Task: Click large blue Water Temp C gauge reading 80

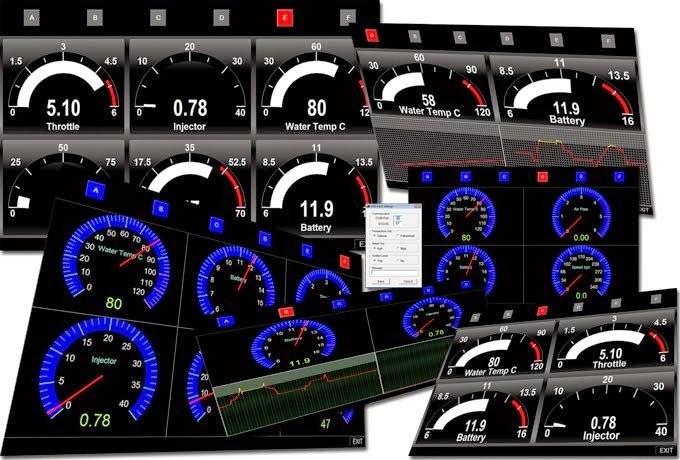Action: tap(115, 262)
